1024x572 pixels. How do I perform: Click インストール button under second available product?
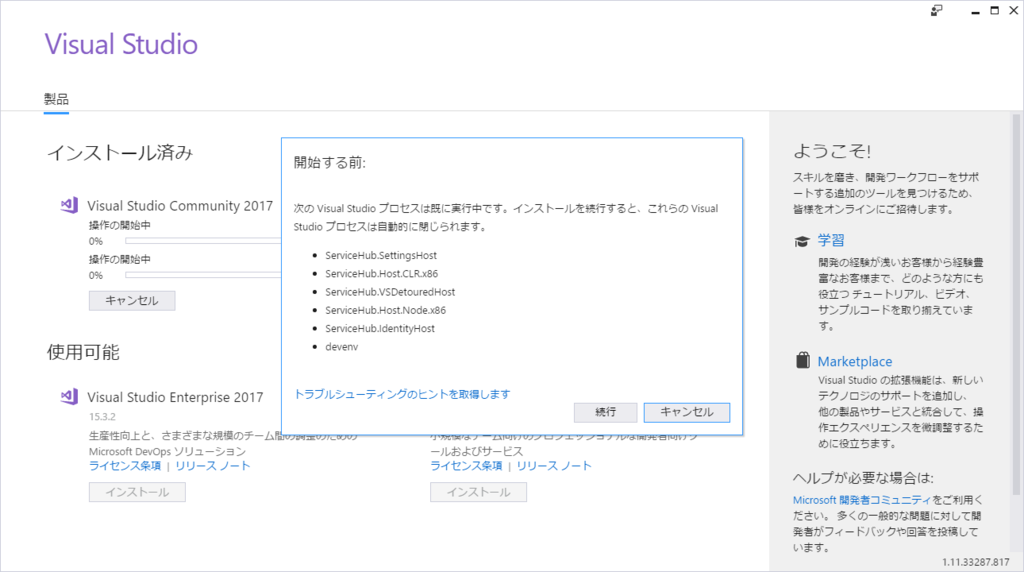pos(478,492)
